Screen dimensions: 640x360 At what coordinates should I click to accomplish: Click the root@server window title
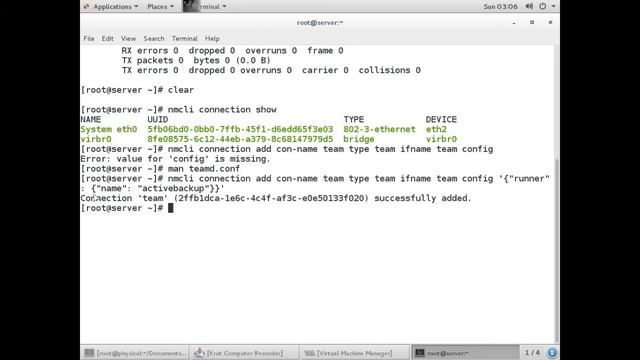(320, 23)
